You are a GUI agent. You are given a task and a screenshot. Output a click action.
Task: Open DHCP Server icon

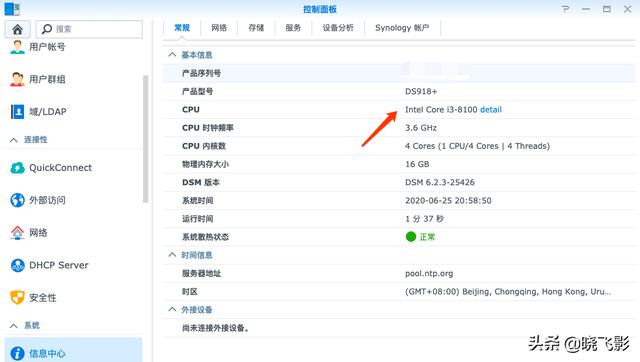point(17,265)
